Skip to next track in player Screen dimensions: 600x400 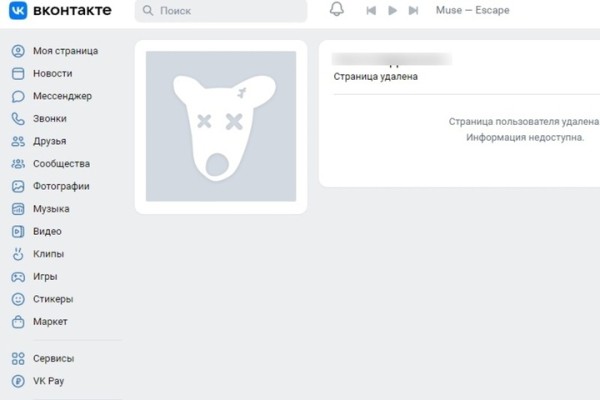pyautogui.click(x=414, y=11)
